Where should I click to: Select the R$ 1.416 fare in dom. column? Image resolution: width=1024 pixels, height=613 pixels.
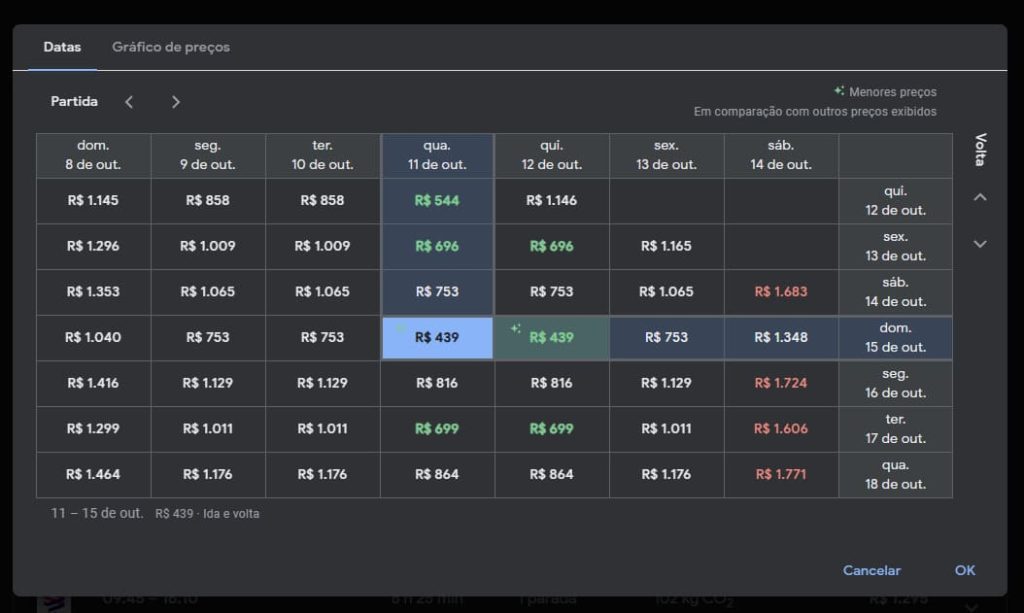[x=93, y=383]
